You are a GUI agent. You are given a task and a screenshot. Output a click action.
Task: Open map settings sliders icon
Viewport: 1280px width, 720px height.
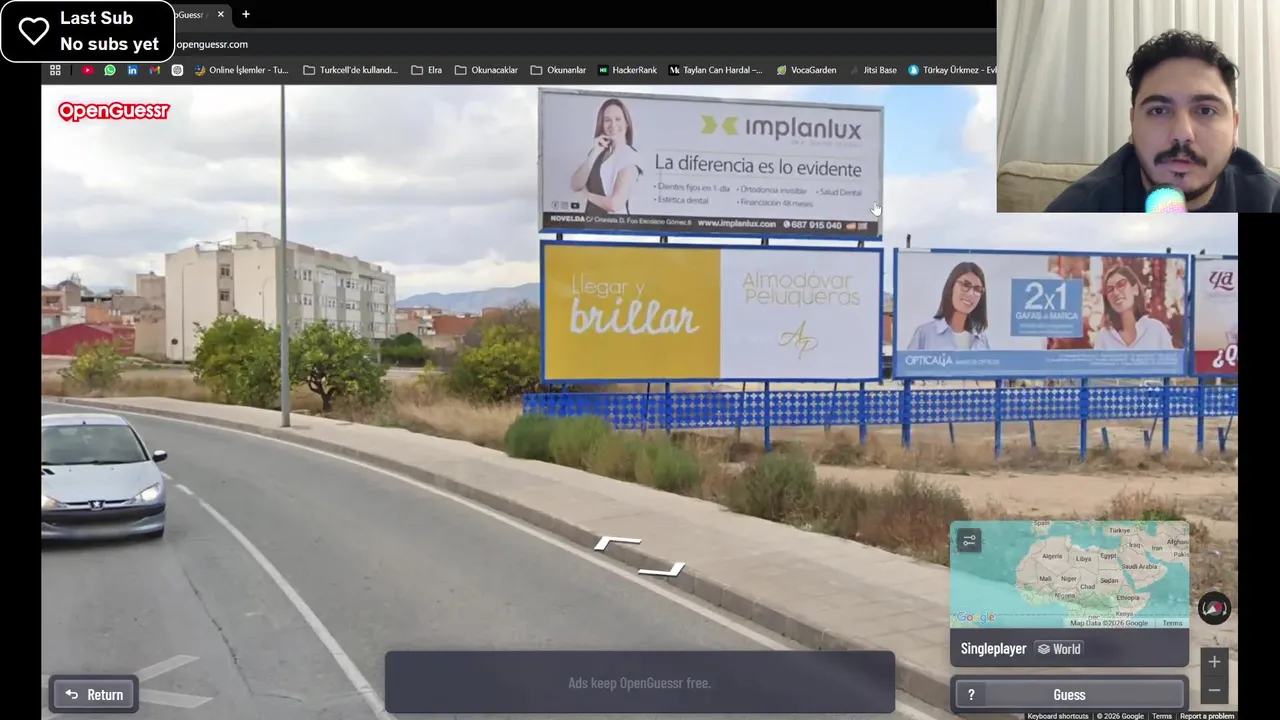(969, 541)
